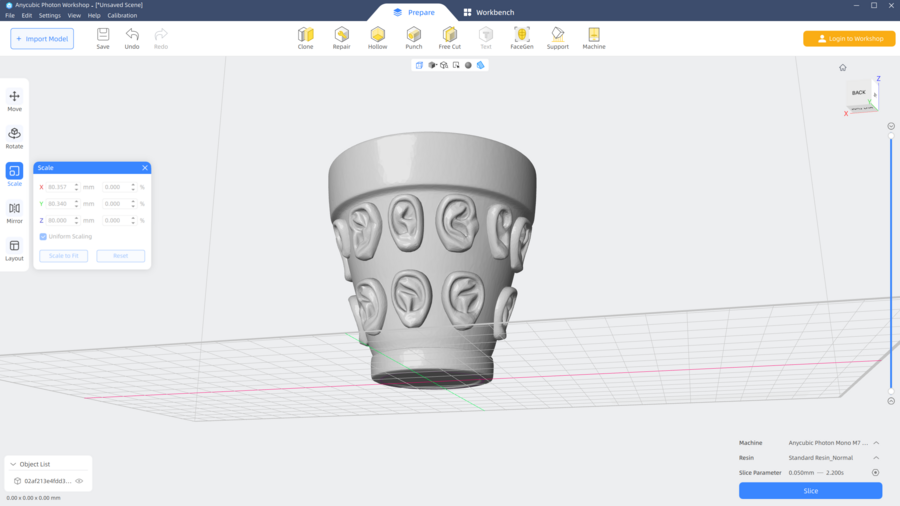
Task: Click the Import Model button
Action: point(42,39)
